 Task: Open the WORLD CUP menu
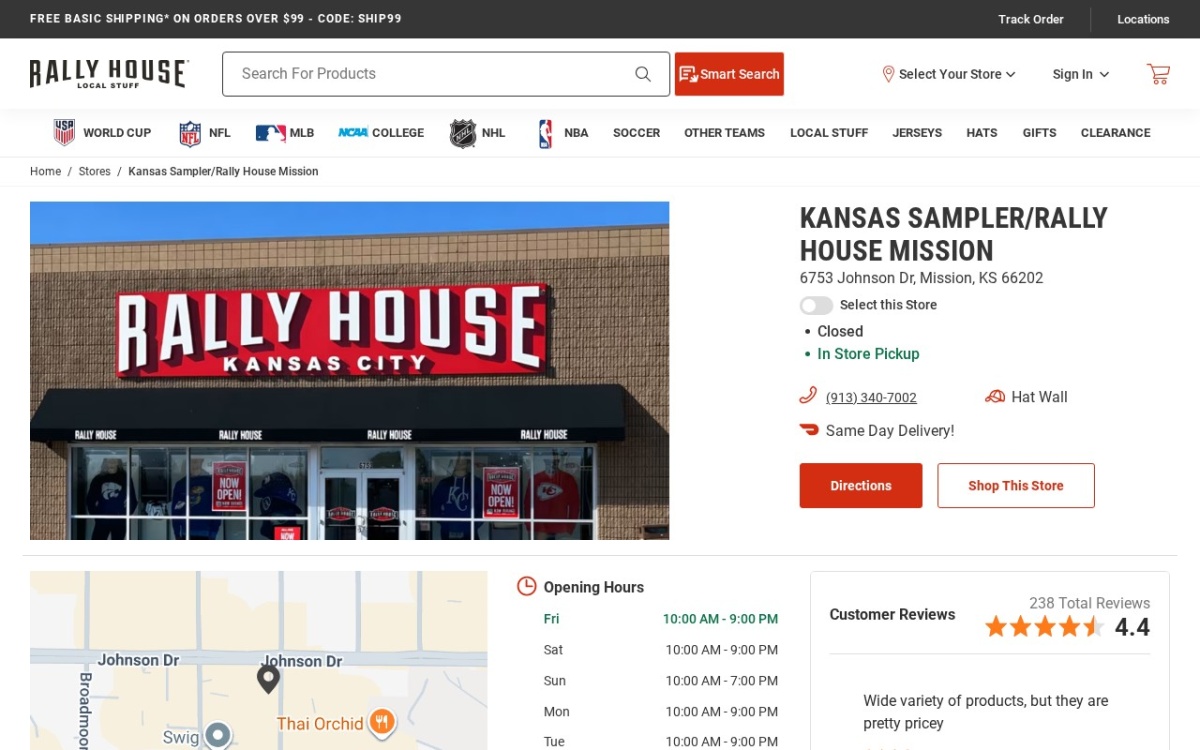pyautogui.click(x=117, y=133)
